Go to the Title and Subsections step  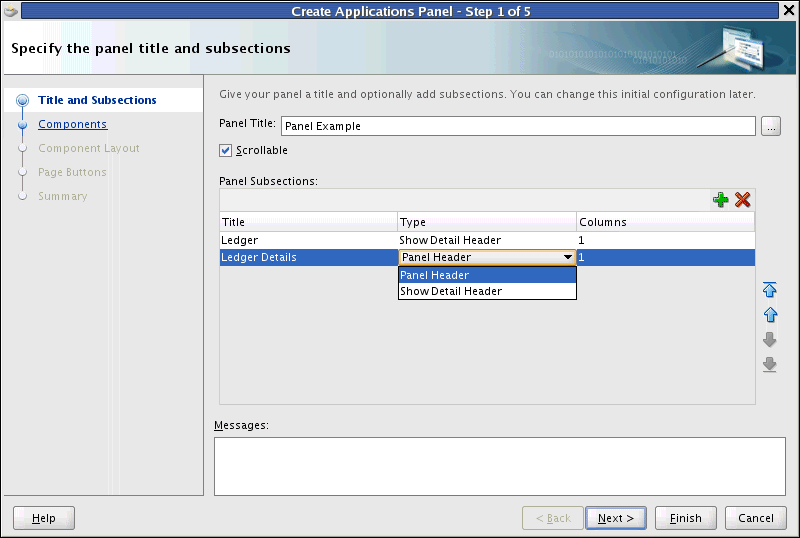point(97,100)
